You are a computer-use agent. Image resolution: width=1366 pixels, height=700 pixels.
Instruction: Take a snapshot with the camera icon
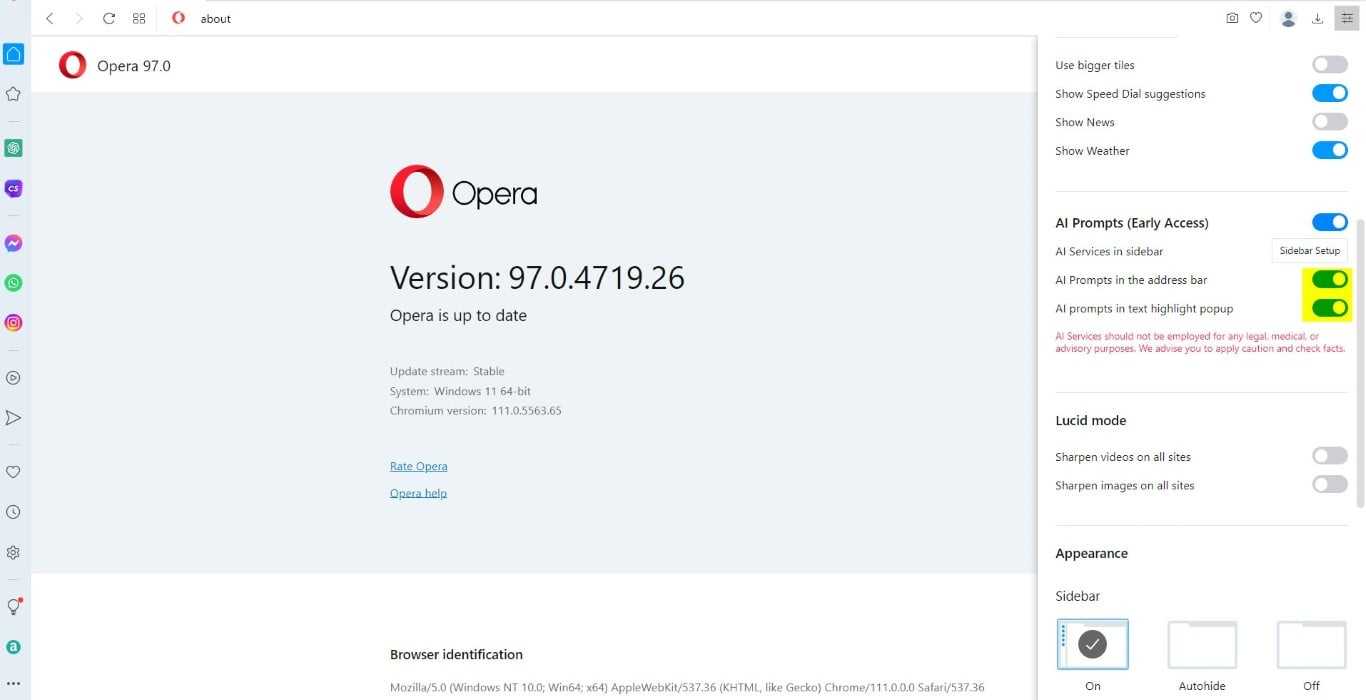(1232, 18)
